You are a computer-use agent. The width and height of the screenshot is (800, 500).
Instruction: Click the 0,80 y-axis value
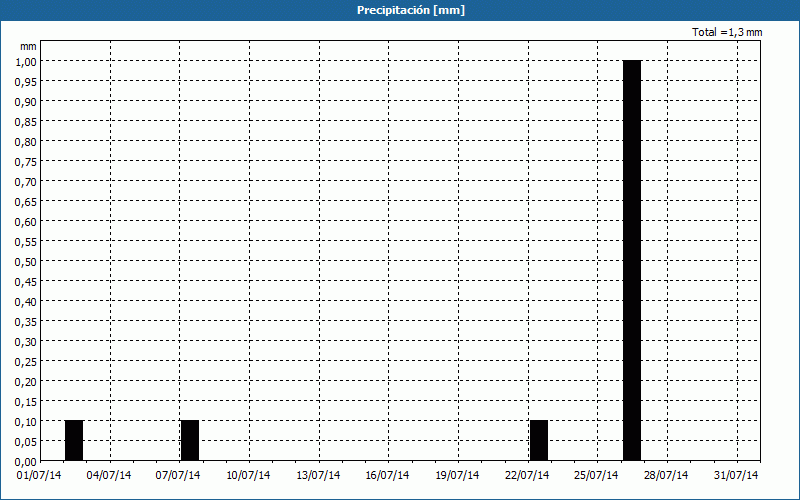[x=26, y=141]
